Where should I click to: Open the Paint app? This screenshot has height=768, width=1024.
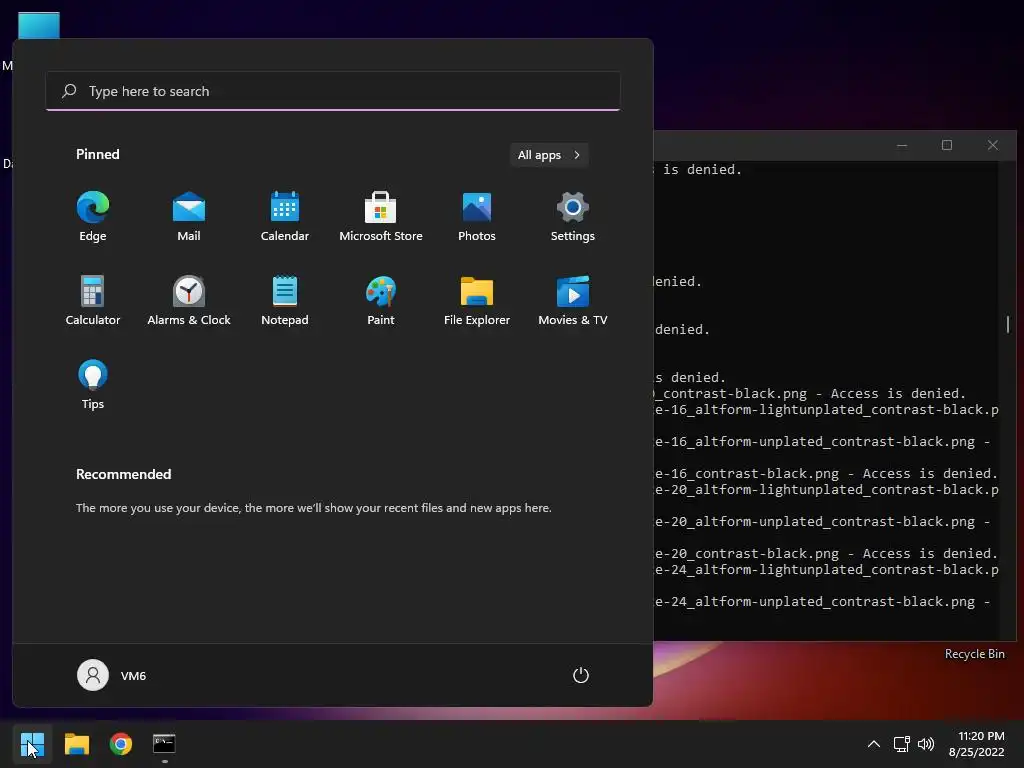pyautogui.click(x=381, y=300)
